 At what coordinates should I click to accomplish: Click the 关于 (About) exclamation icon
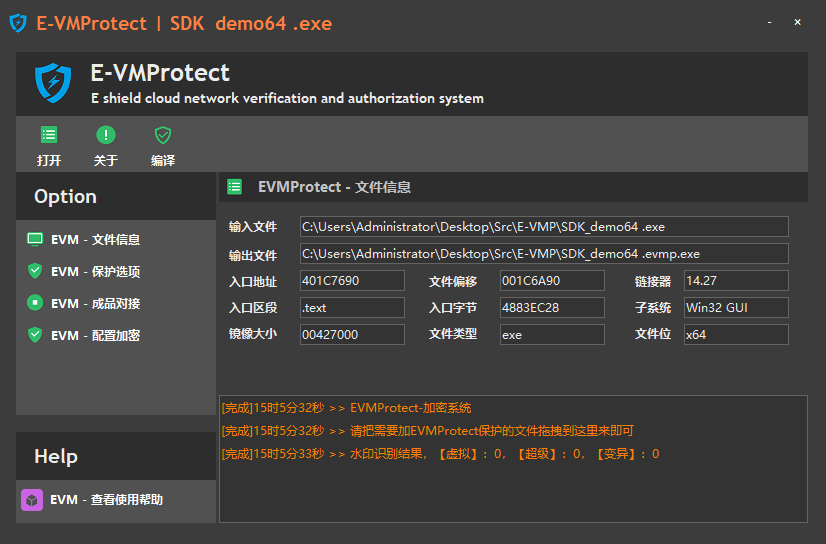coord(106,135)
